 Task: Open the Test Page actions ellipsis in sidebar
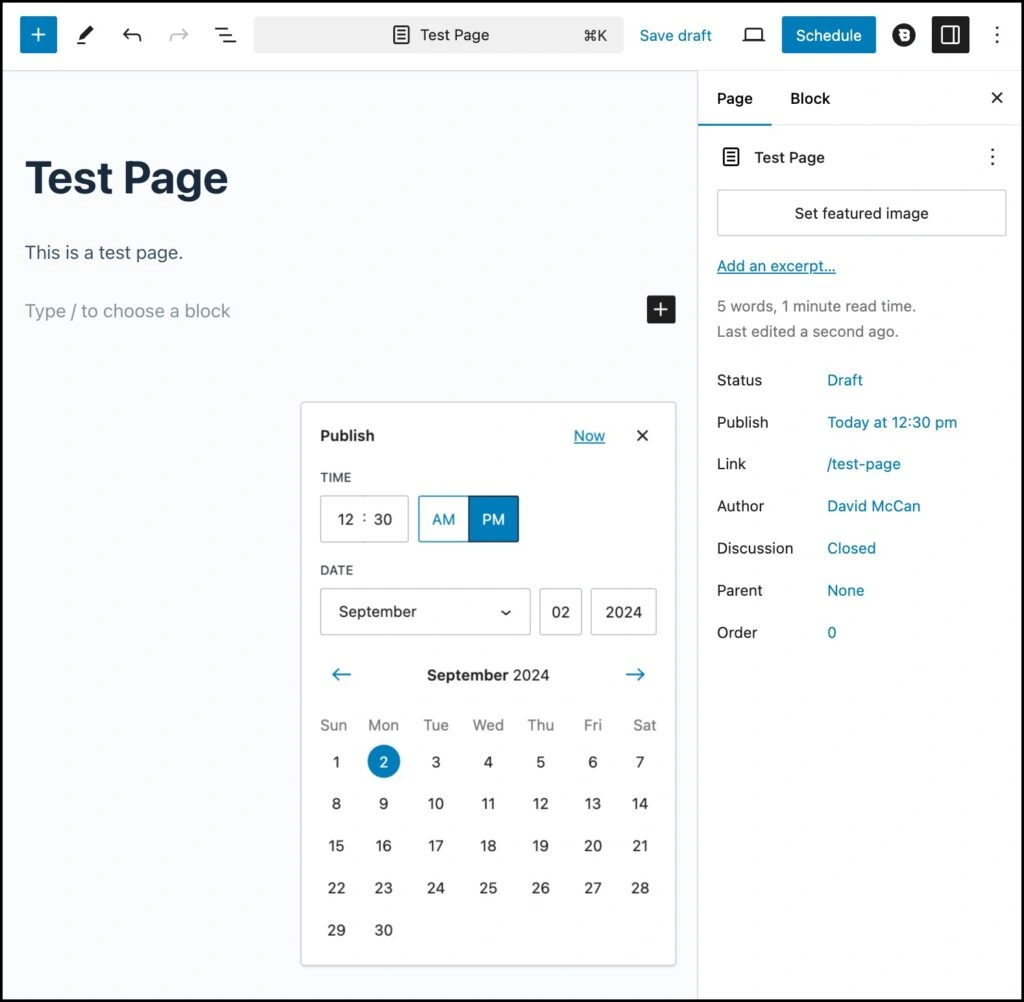click(x=991, y=157)
